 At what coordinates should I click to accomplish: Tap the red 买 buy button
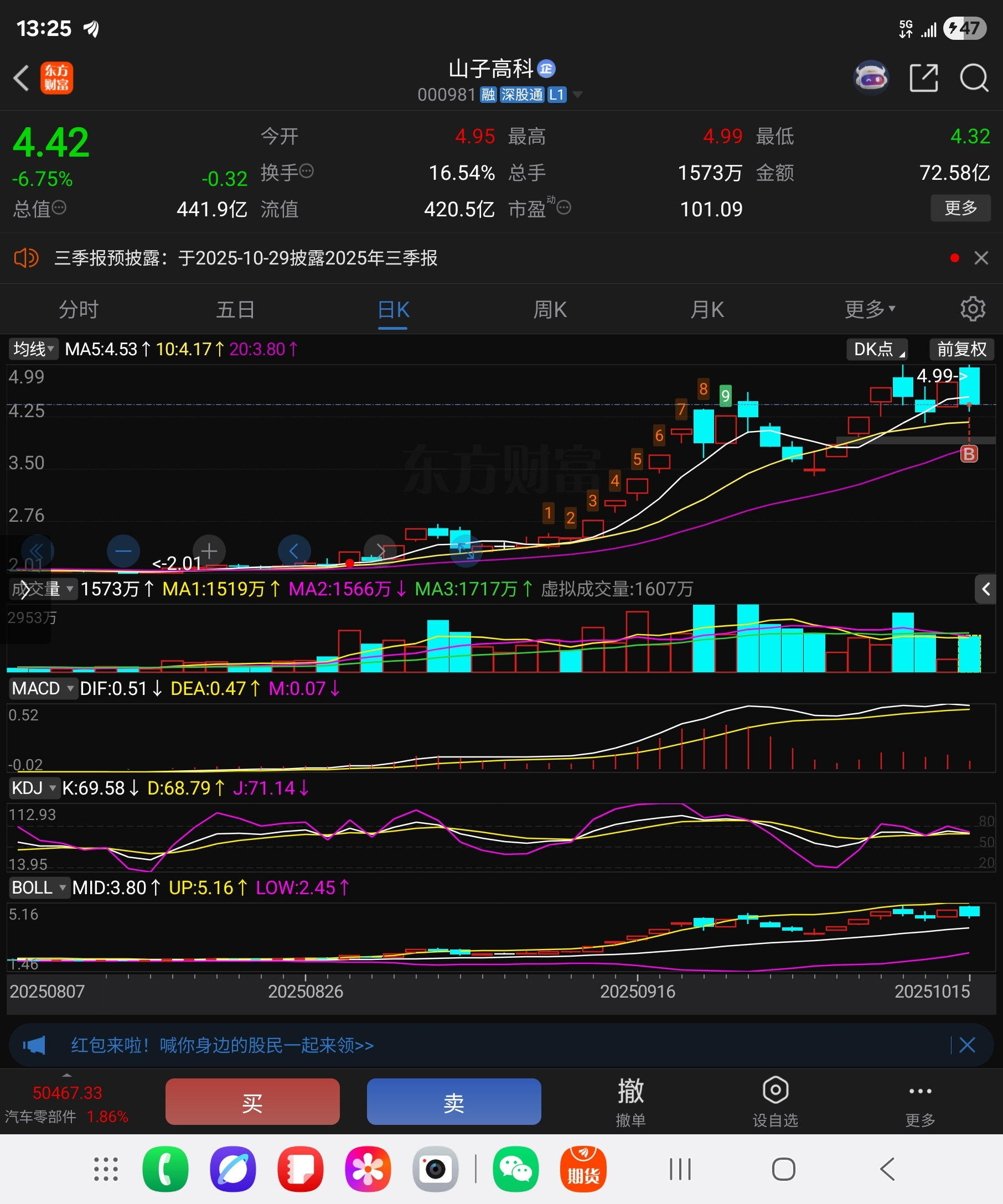[x=252, y=1102]
